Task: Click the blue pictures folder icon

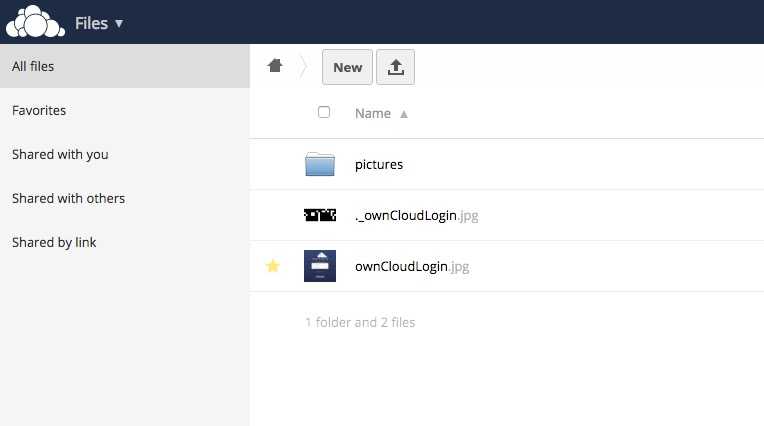Action: tap(320, 164)
